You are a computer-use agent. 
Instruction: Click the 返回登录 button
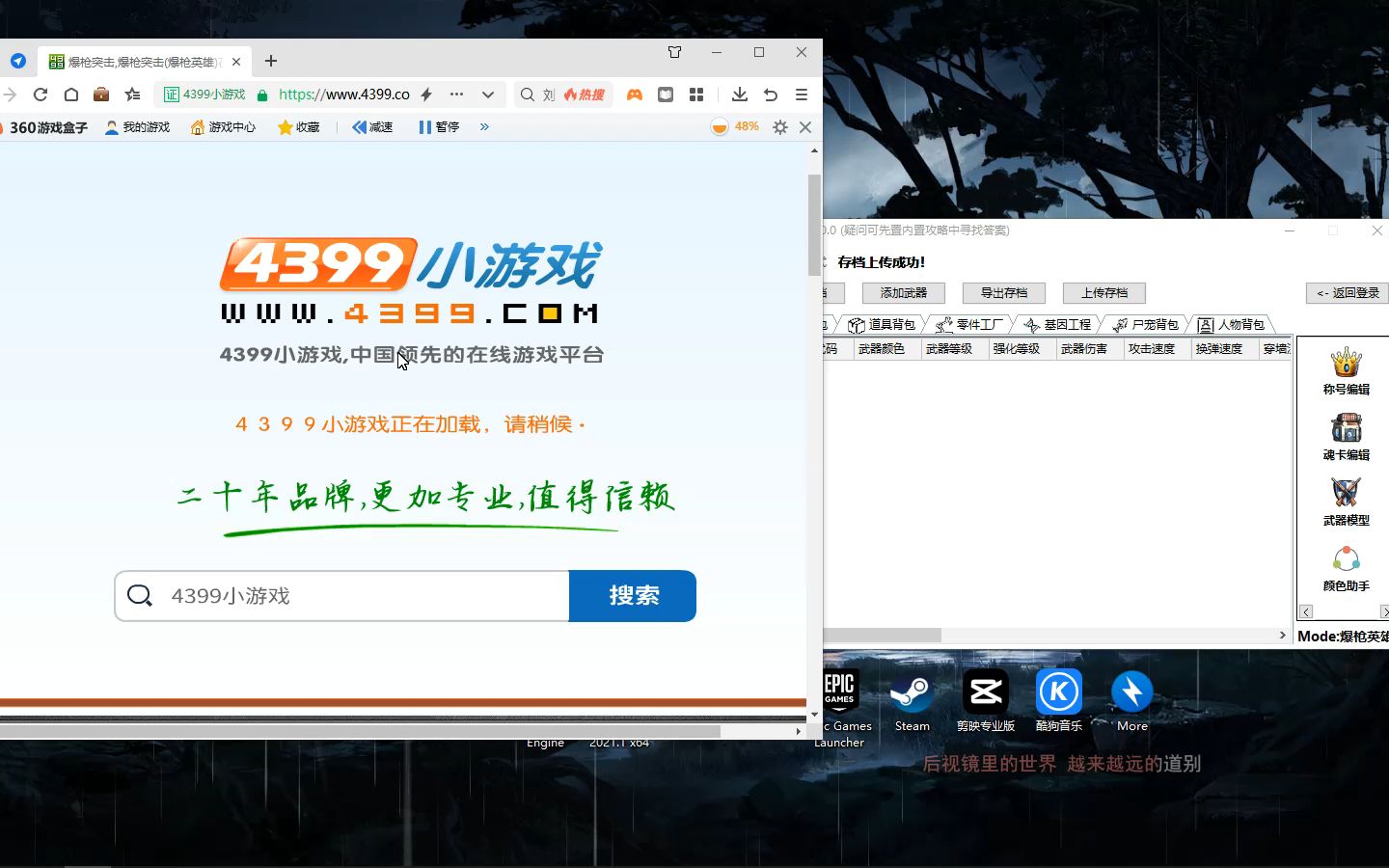click(x=1348, y=293)
